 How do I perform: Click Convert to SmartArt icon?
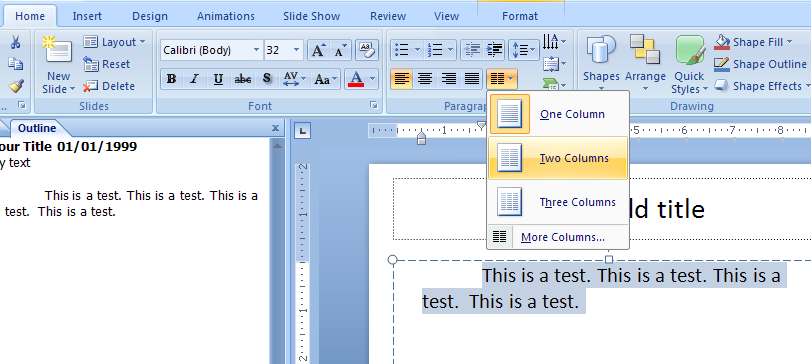coord(554,84)
